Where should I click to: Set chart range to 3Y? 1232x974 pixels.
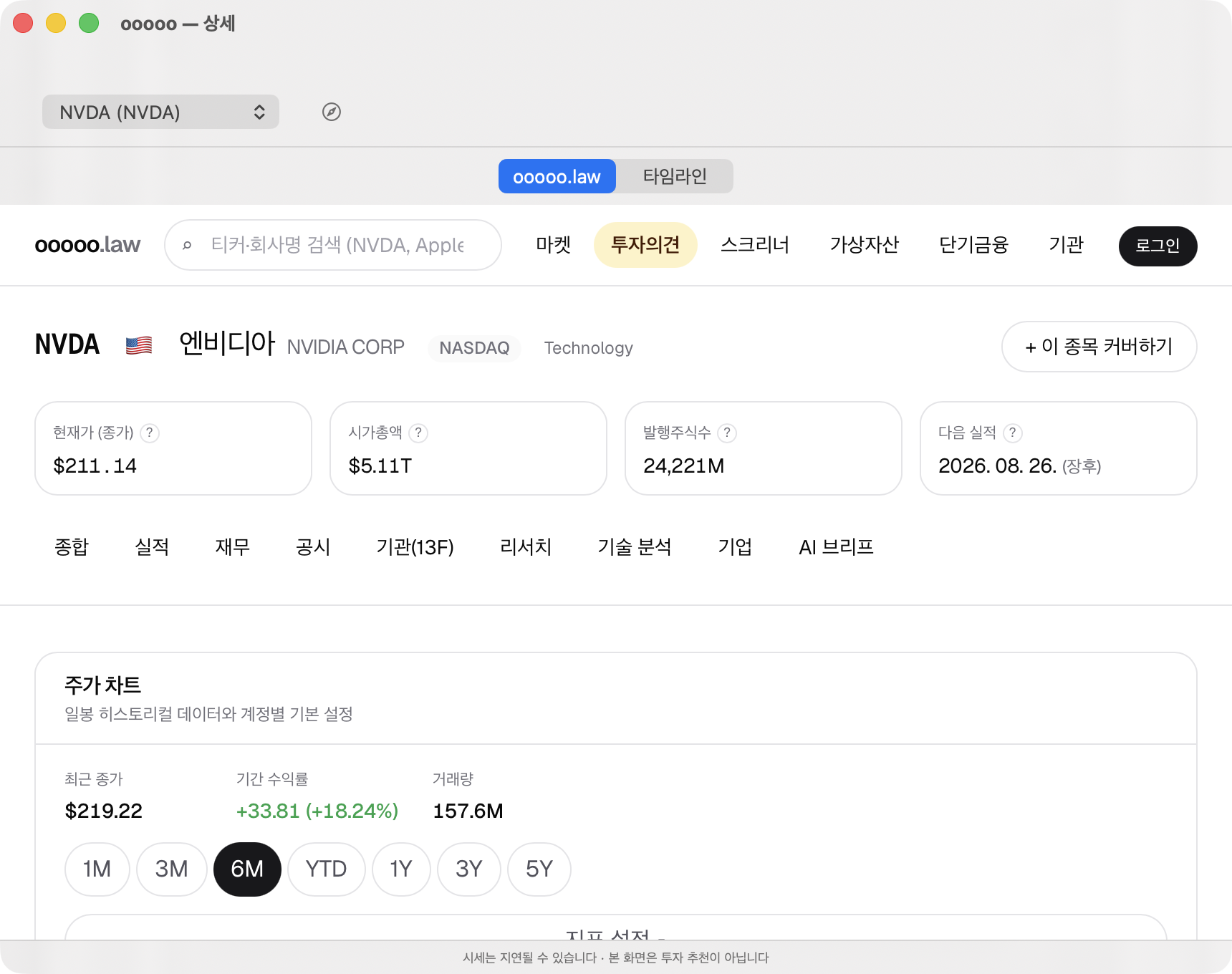[x=469, y=869]
